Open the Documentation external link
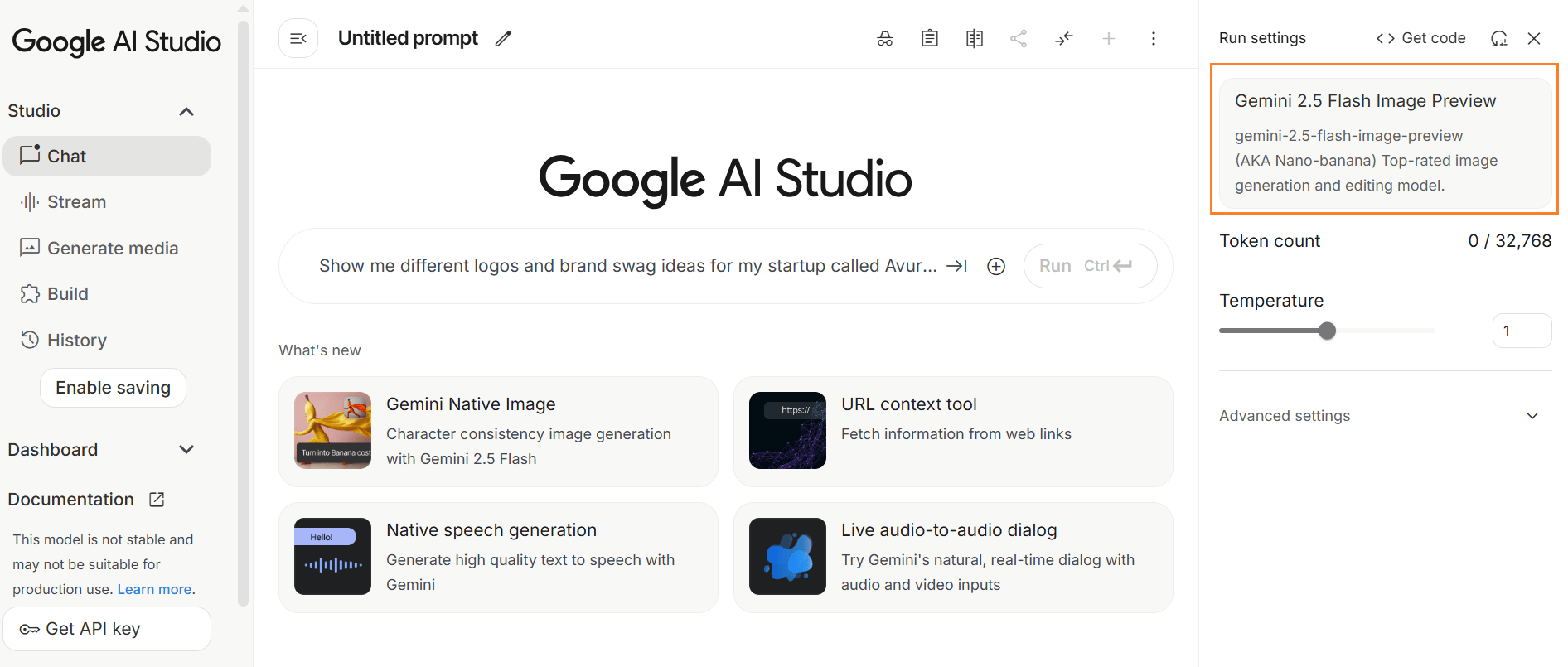The height and width of the screenshot is (667, 1568). pos(86,500)
